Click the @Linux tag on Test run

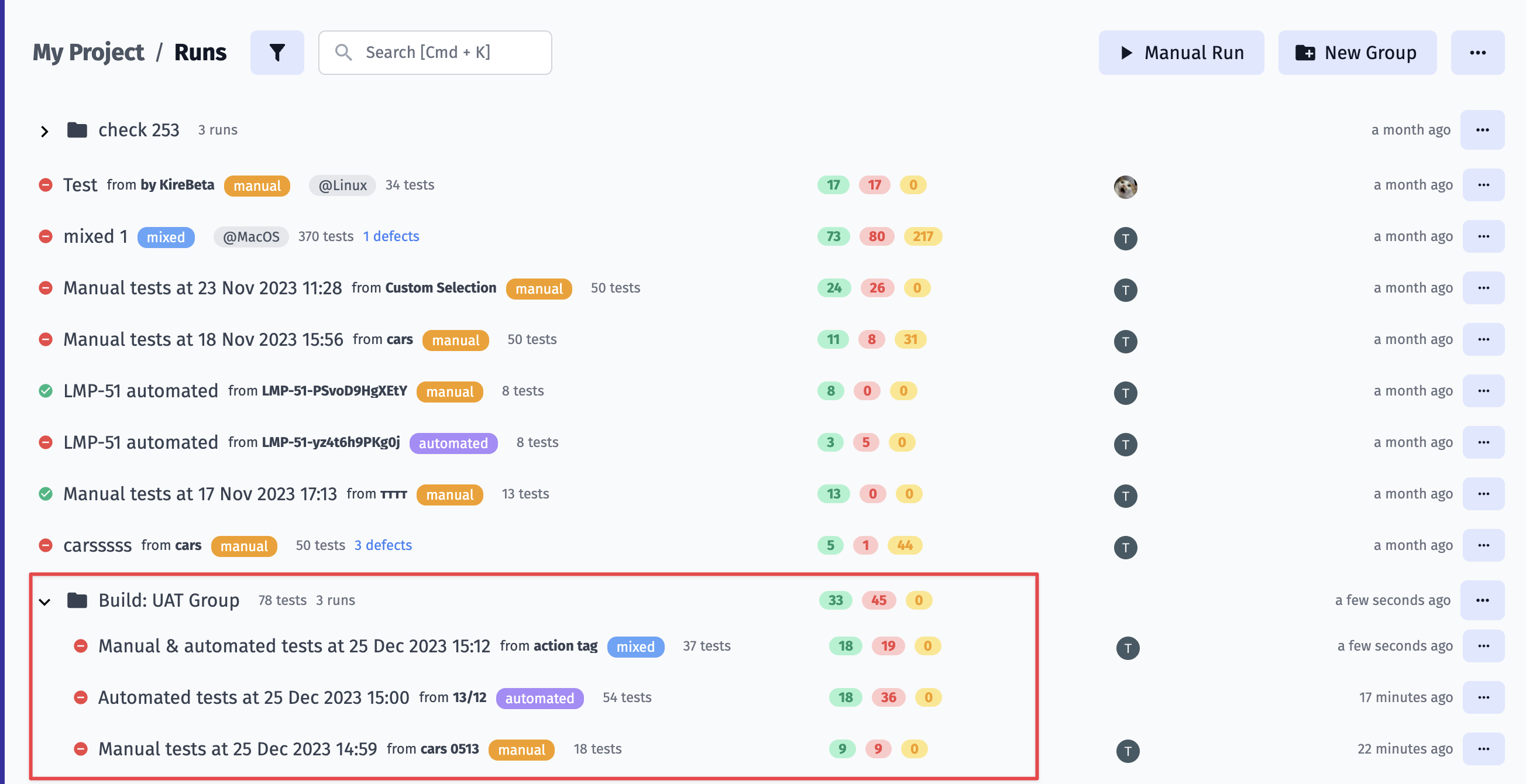[x=342, y=185]
